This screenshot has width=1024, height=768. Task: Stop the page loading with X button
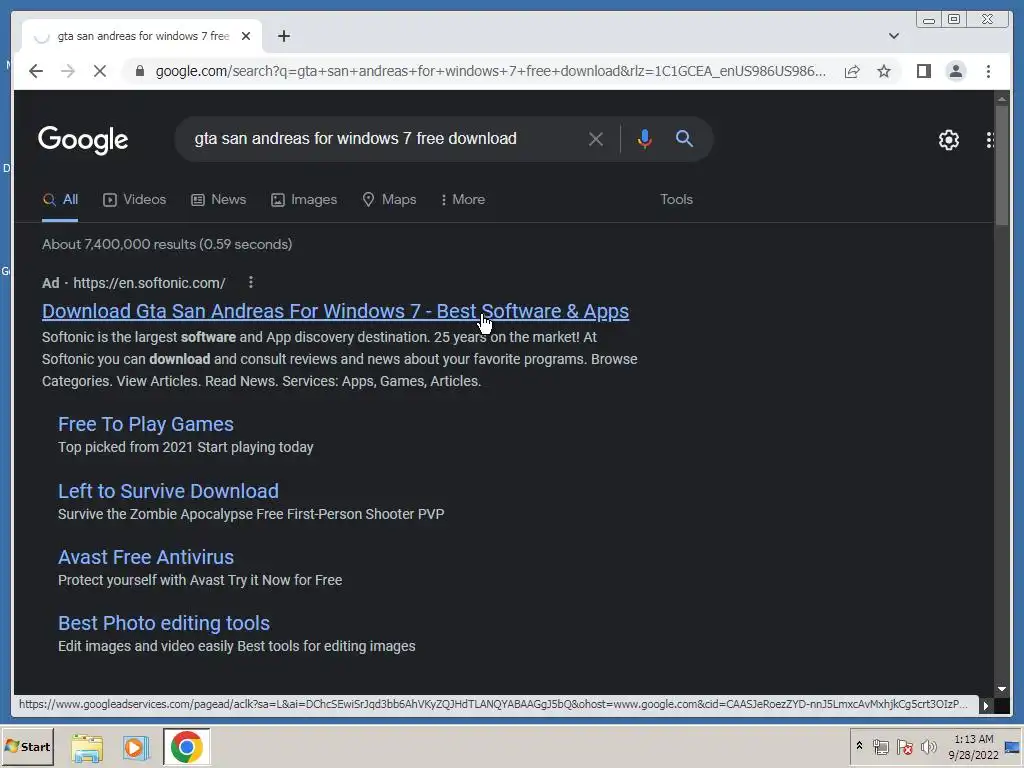99,71
